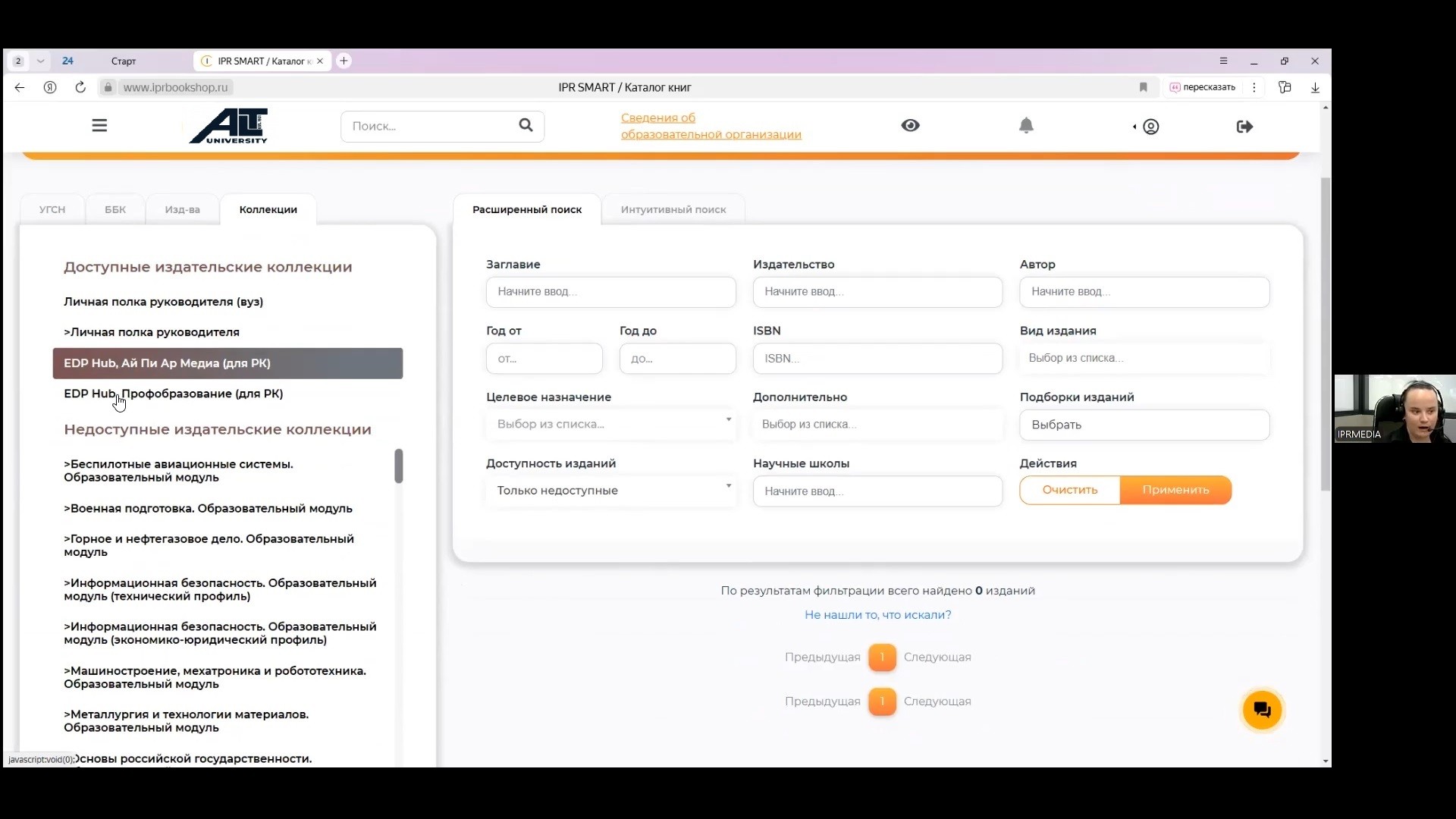
Task: Open the hamburger menu icon
Action: pyautogui.click(x=99, y=126)
